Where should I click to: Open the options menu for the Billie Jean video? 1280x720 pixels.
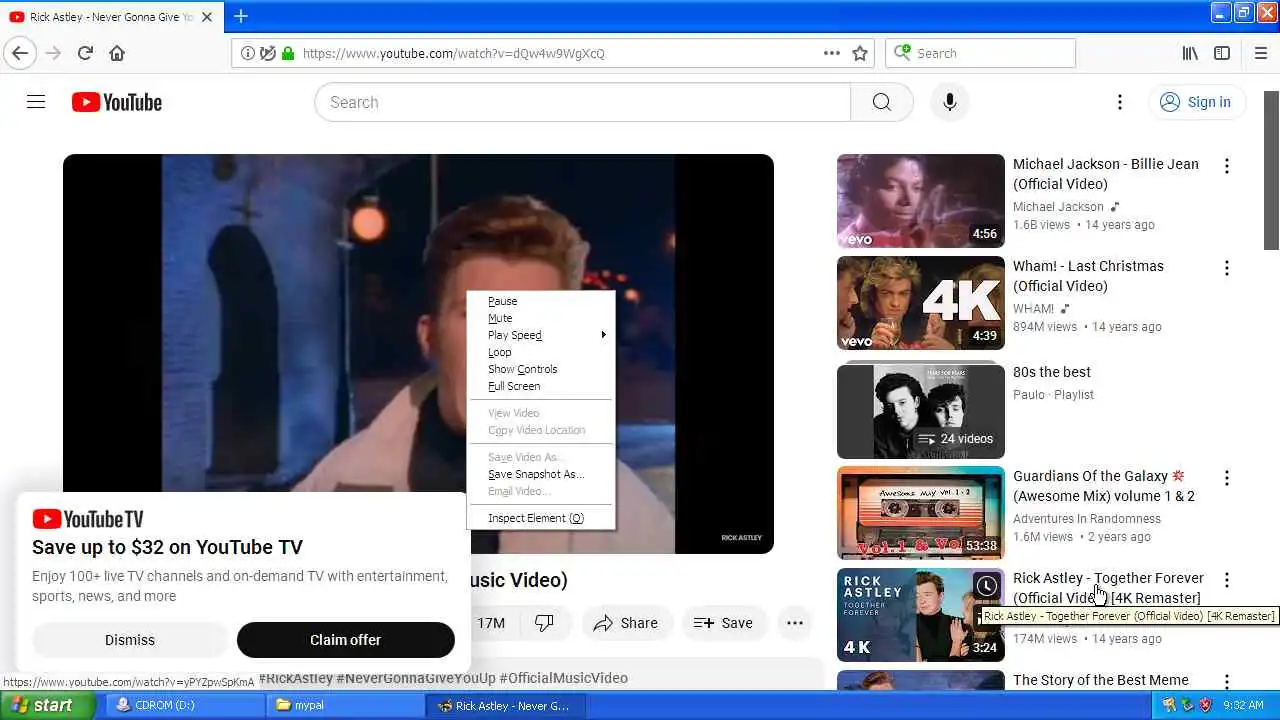[1227, 166]
